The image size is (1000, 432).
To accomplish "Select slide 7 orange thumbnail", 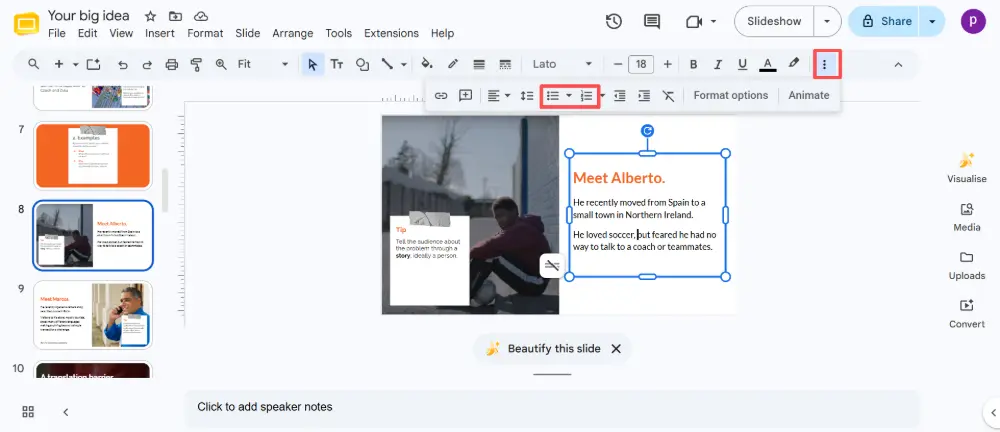I will [x=93, y=156].
